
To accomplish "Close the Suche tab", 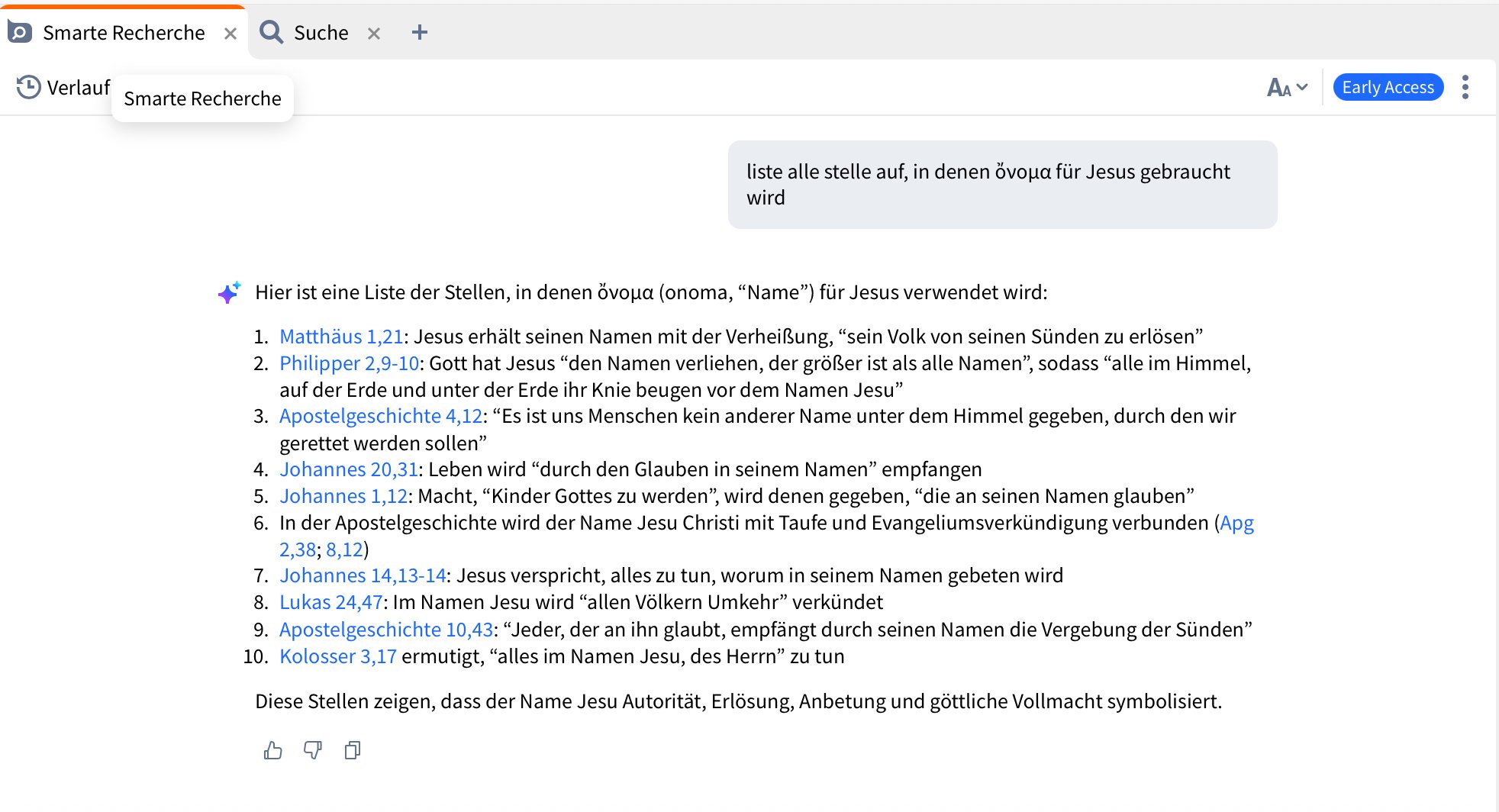I will 374,33.
